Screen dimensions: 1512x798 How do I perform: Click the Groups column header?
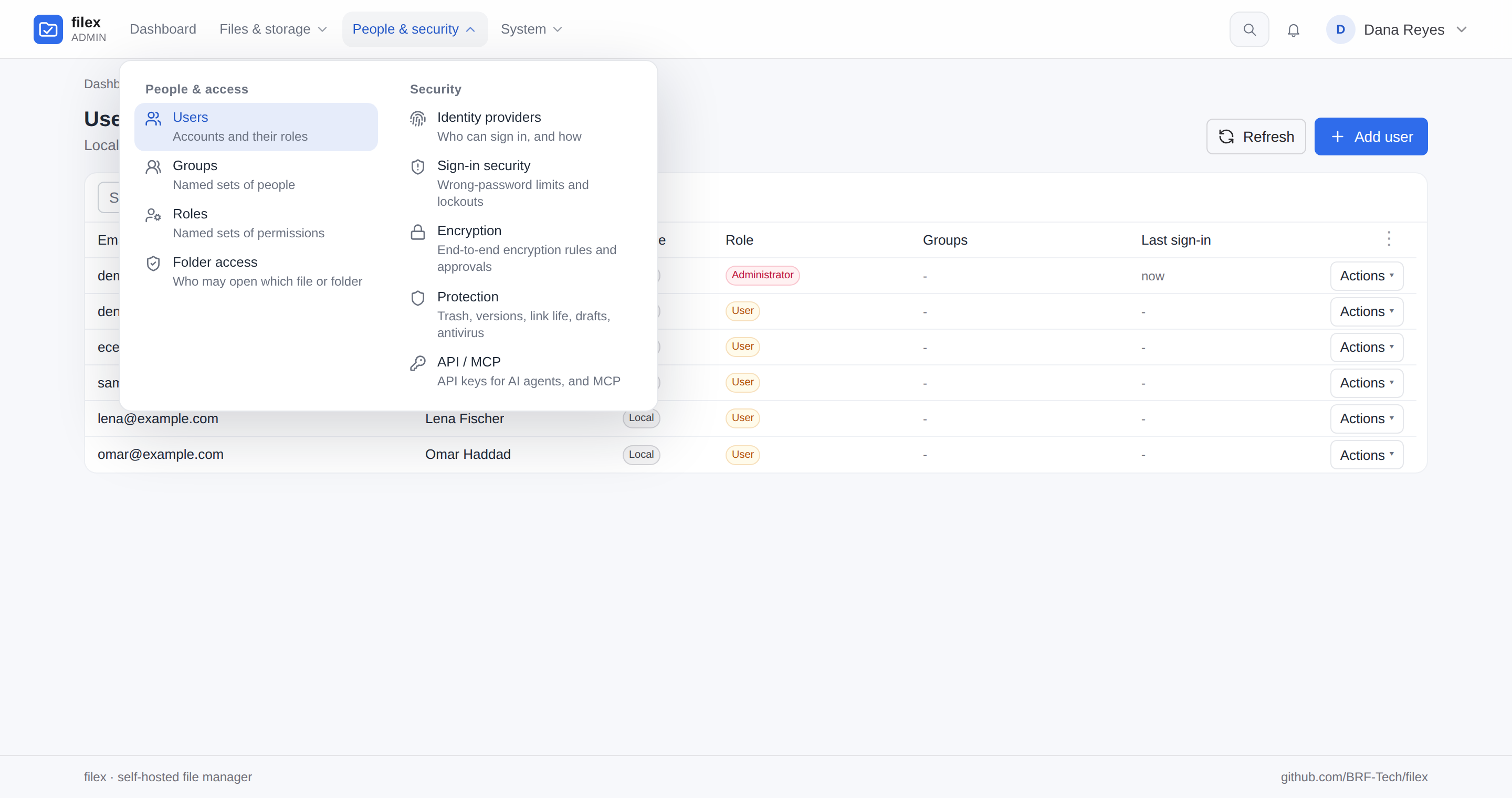click(x=945, y=240)
